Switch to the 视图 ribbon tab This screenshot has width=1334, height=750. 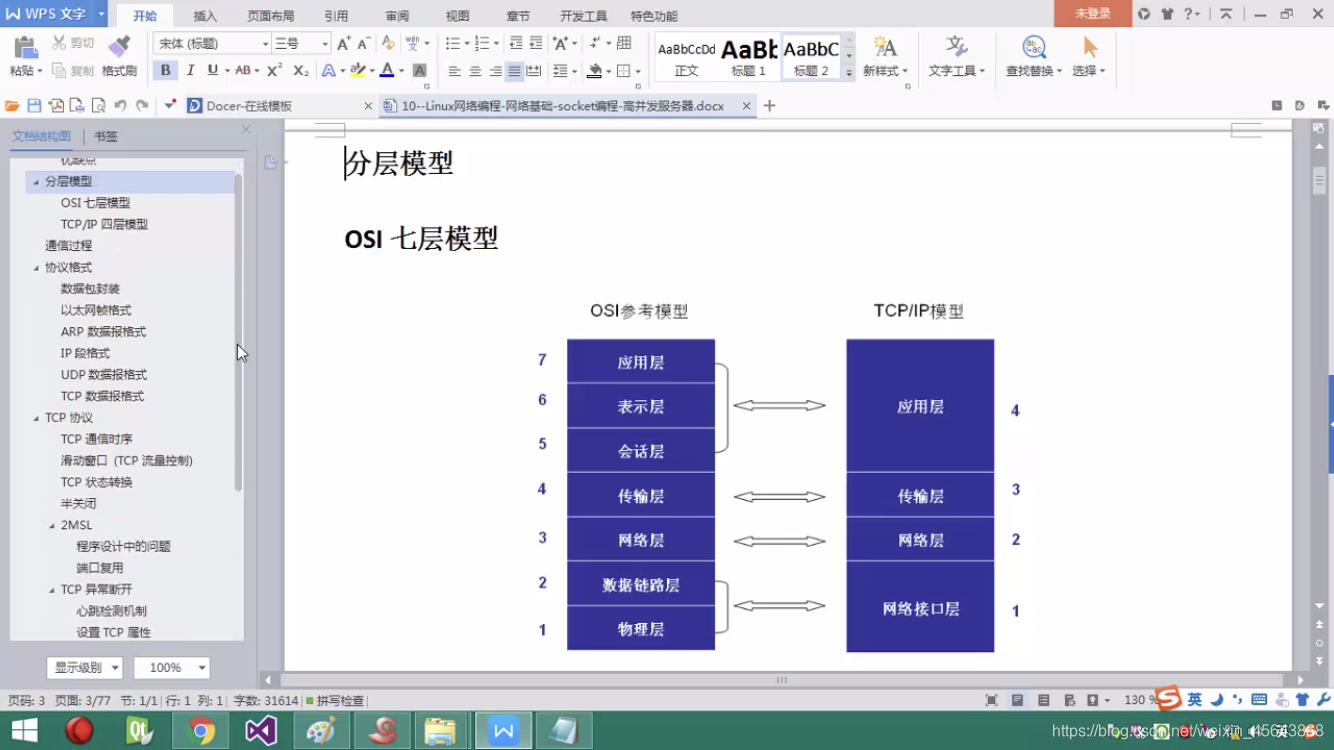pyautogui.click(x=457, y=16)
